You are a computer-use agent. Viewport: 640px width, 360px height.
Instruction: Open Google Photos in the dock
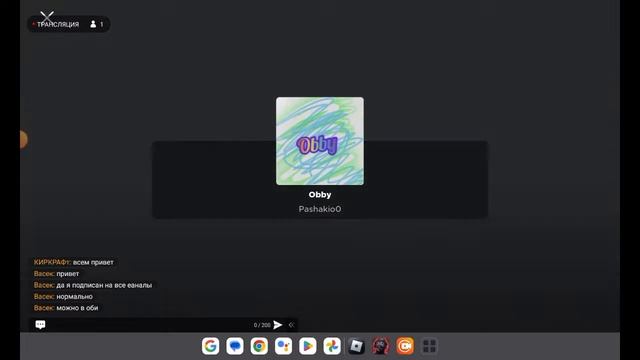(x=332, y=346)
